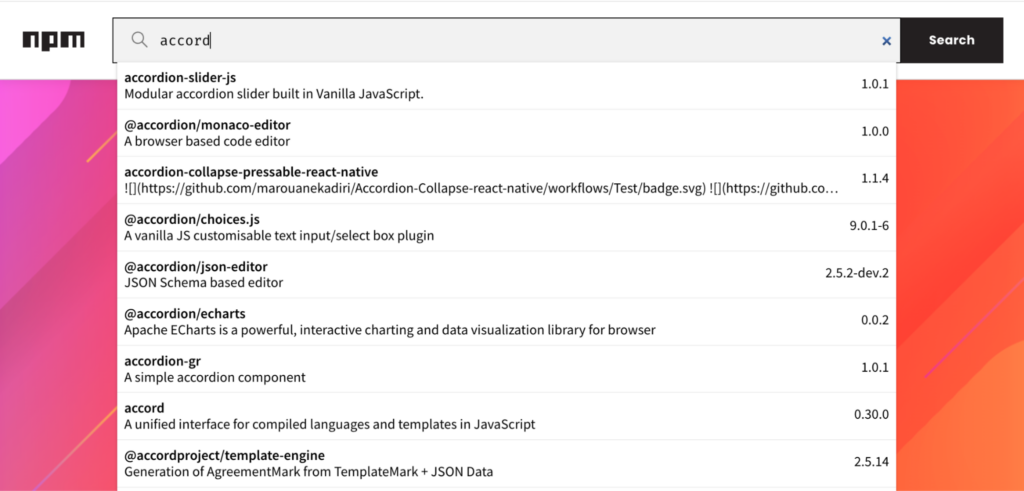The height and width of the screenshot is (491, 1024).
Task: Select the accord package suggestion
Action: 144,408
